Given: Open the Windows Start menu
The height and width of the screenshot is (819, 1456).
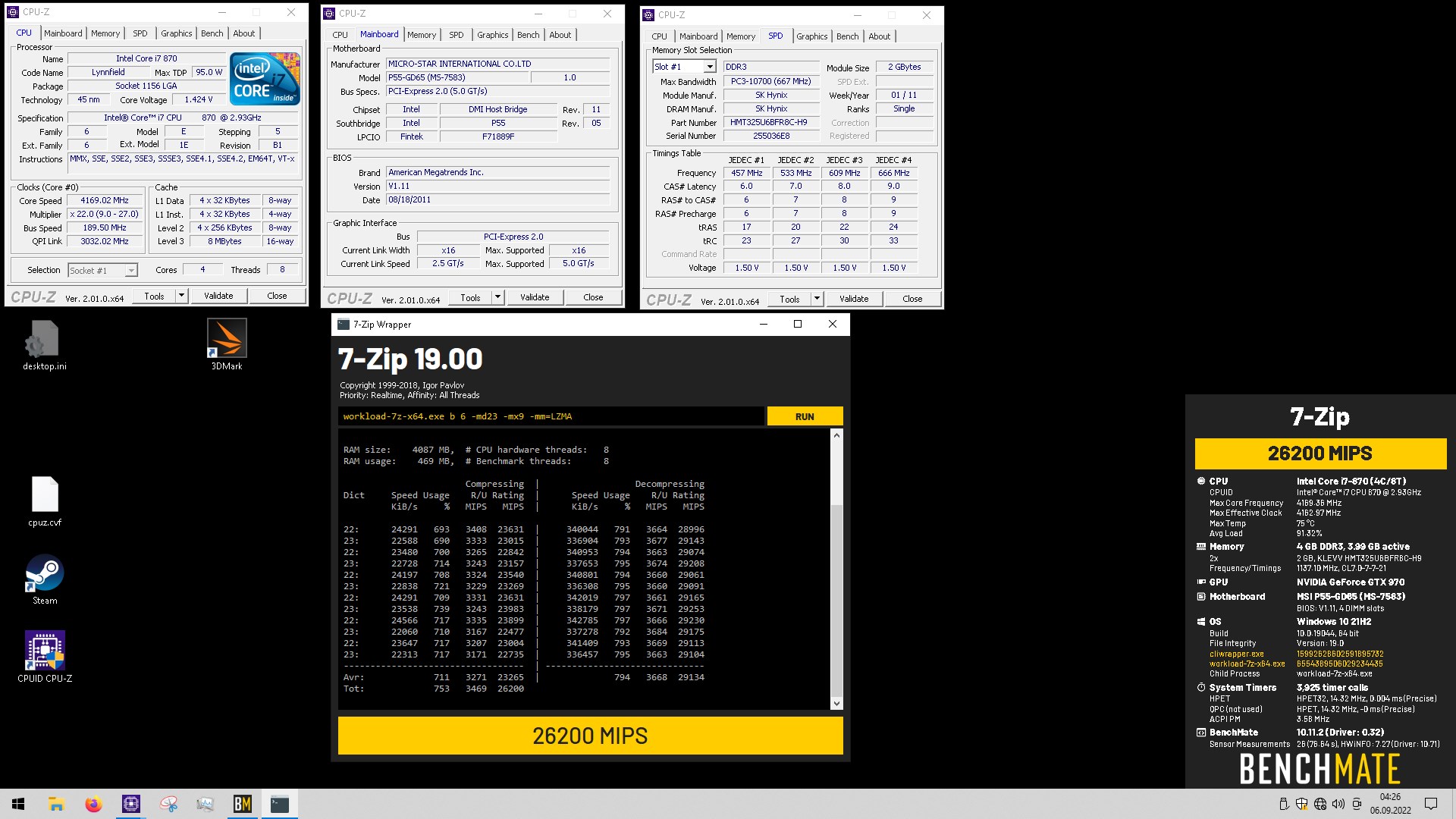Looking at the screenshot, I should tap(18, 804).
